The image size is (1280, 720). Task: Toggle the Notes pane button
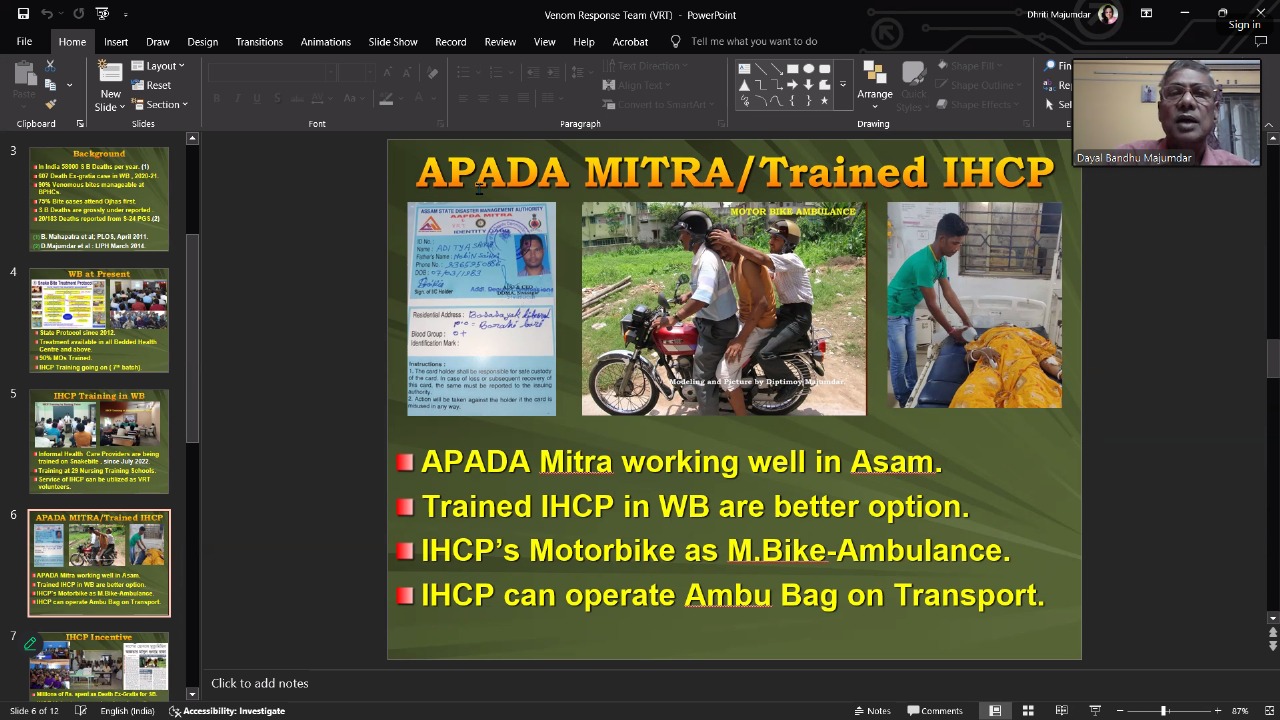click(872, 711)
